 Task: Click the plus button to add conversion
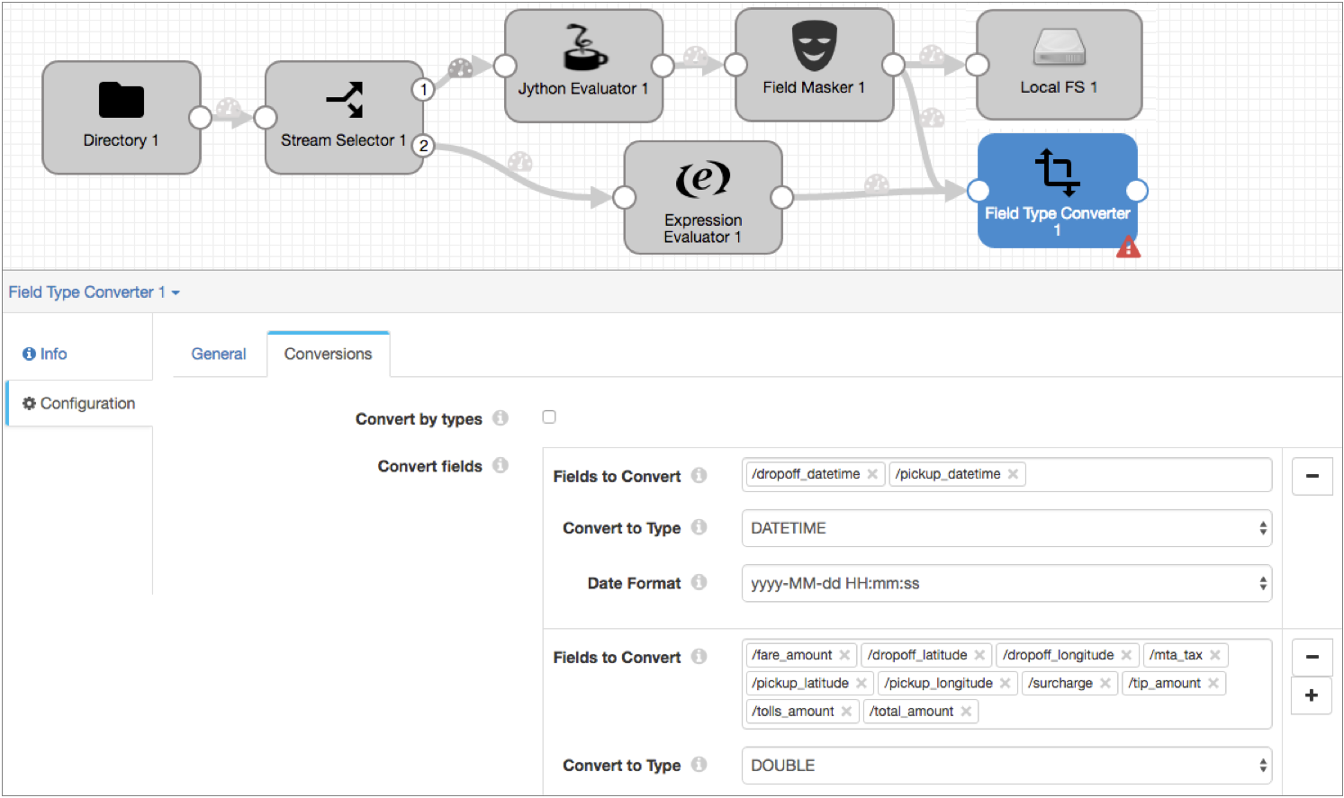1312,695
